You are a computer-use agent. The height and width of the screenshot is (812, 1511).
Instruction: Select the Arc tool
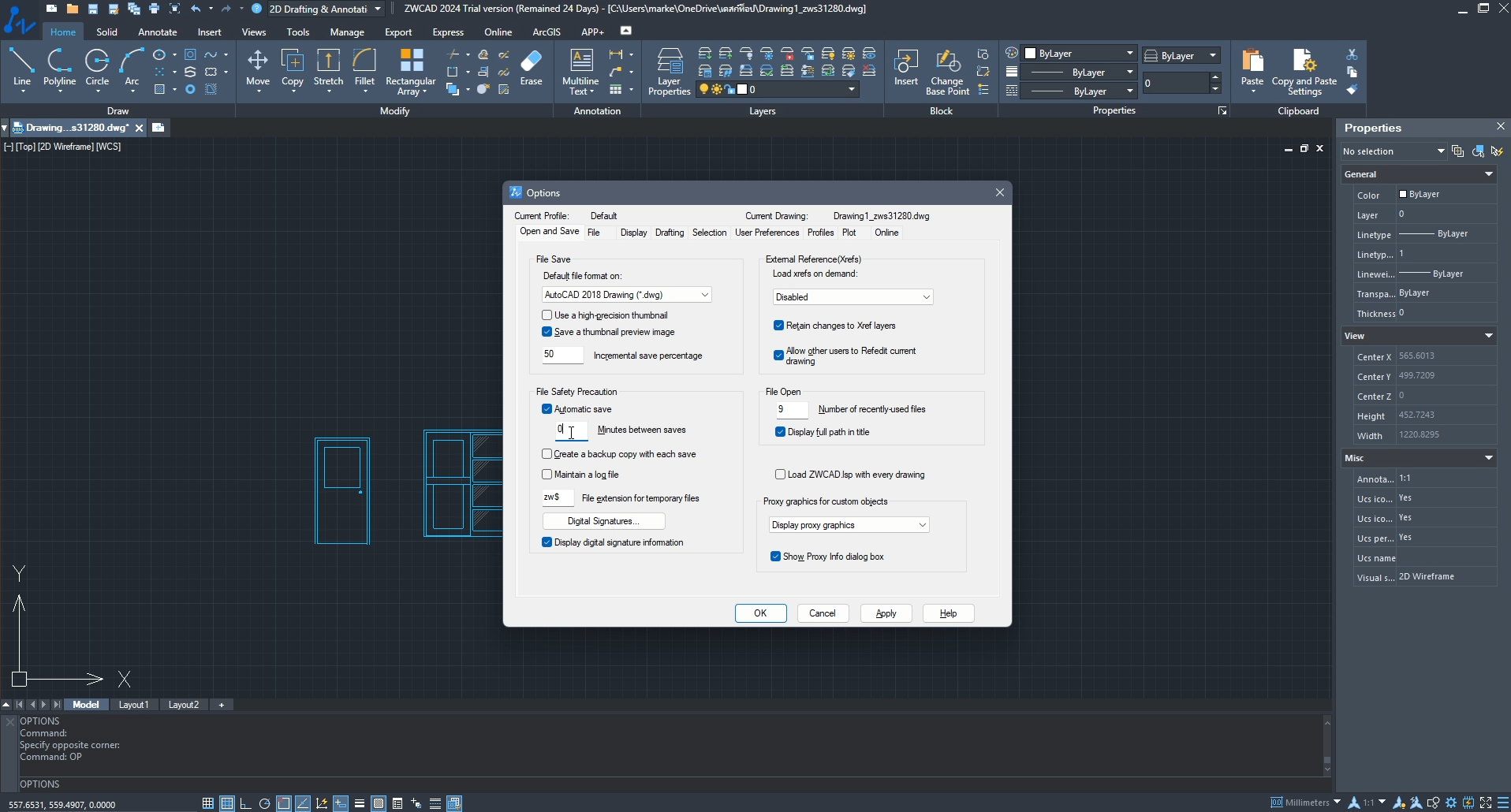pos(132,69)
